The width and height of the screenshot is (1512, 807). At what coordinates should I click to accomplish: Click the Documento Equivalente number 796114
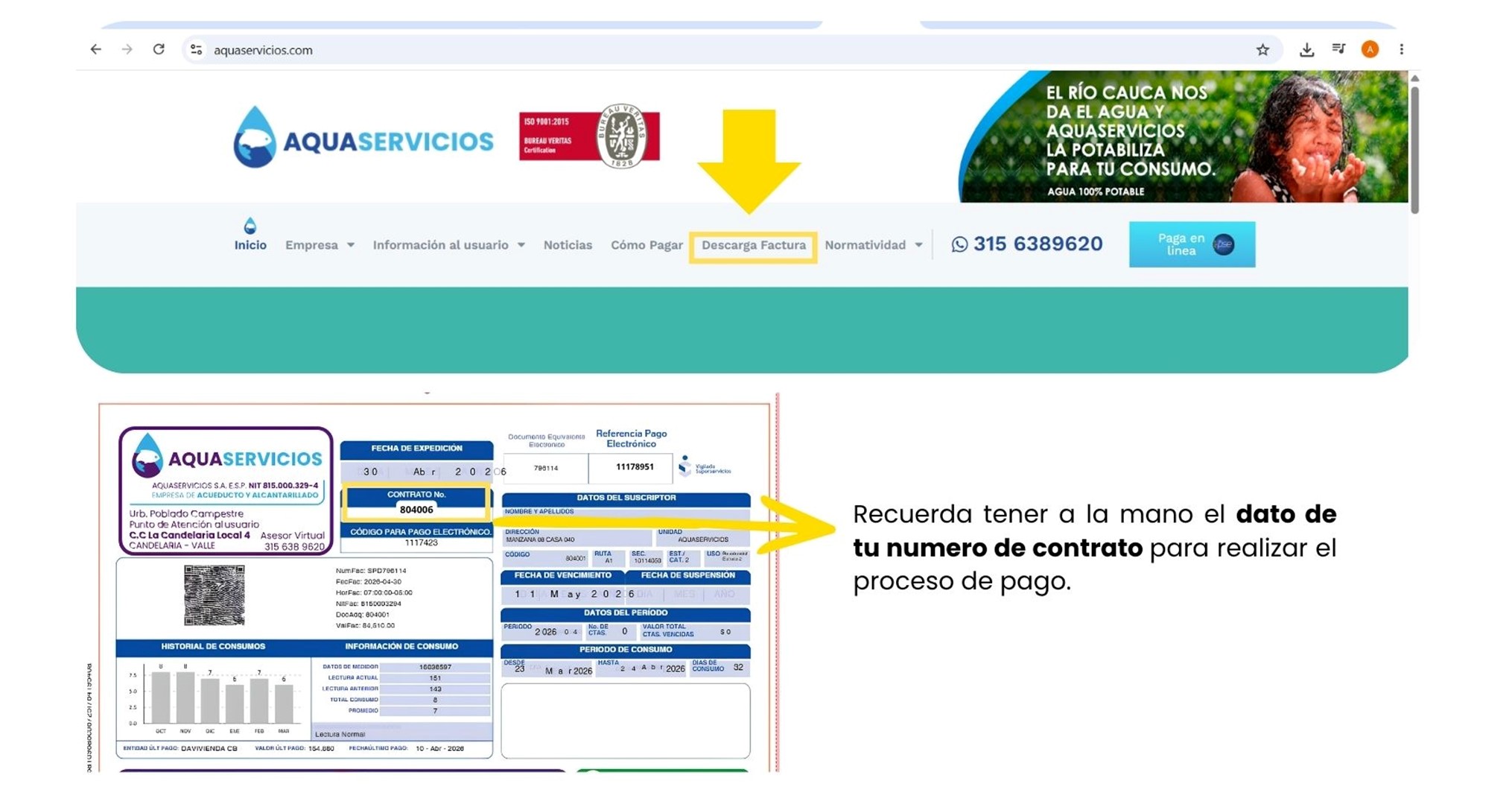pos(546,468)
